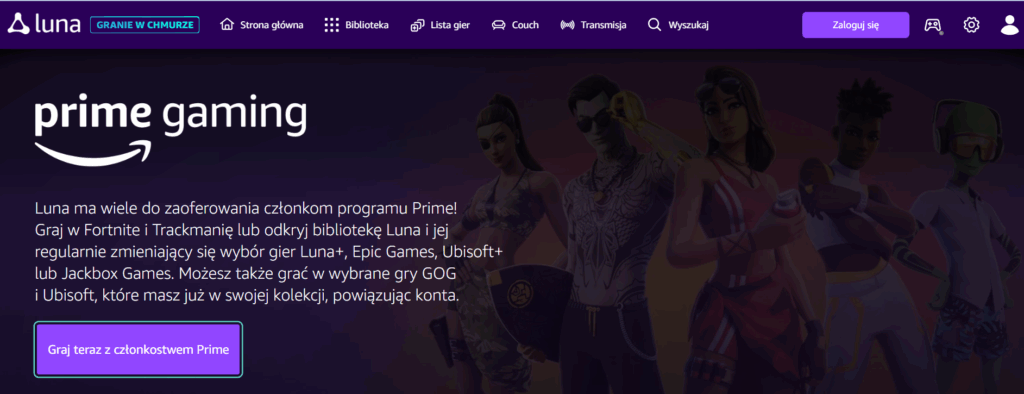The width and height of the screenshot is (1024, 394).
Task: Go to Strona główna text link
Action: click(272, 25)
